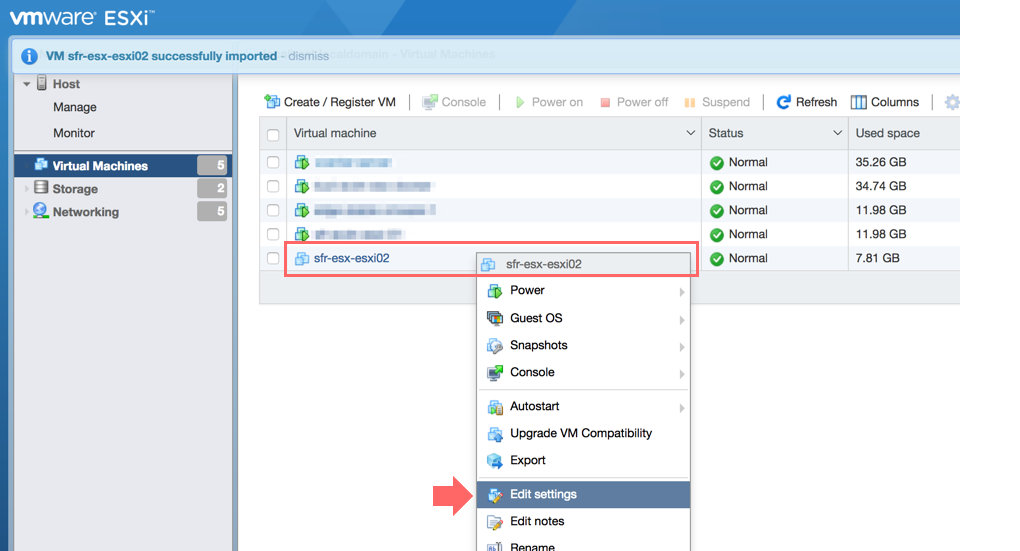Image resolution: width=1020 pixels, height=551 pixels.
Task: Click the Power off stop icon
Action: click(x=605, y=102)
